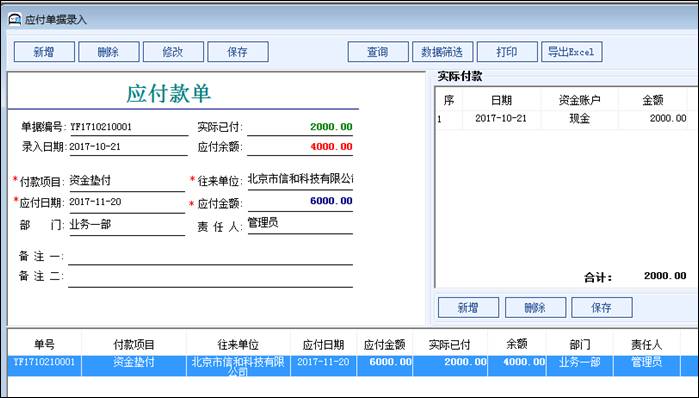Image resolution: width=699 pixels, height=398 pixels.
Task: Click the 备注一 input line
Action: point(210,257)
